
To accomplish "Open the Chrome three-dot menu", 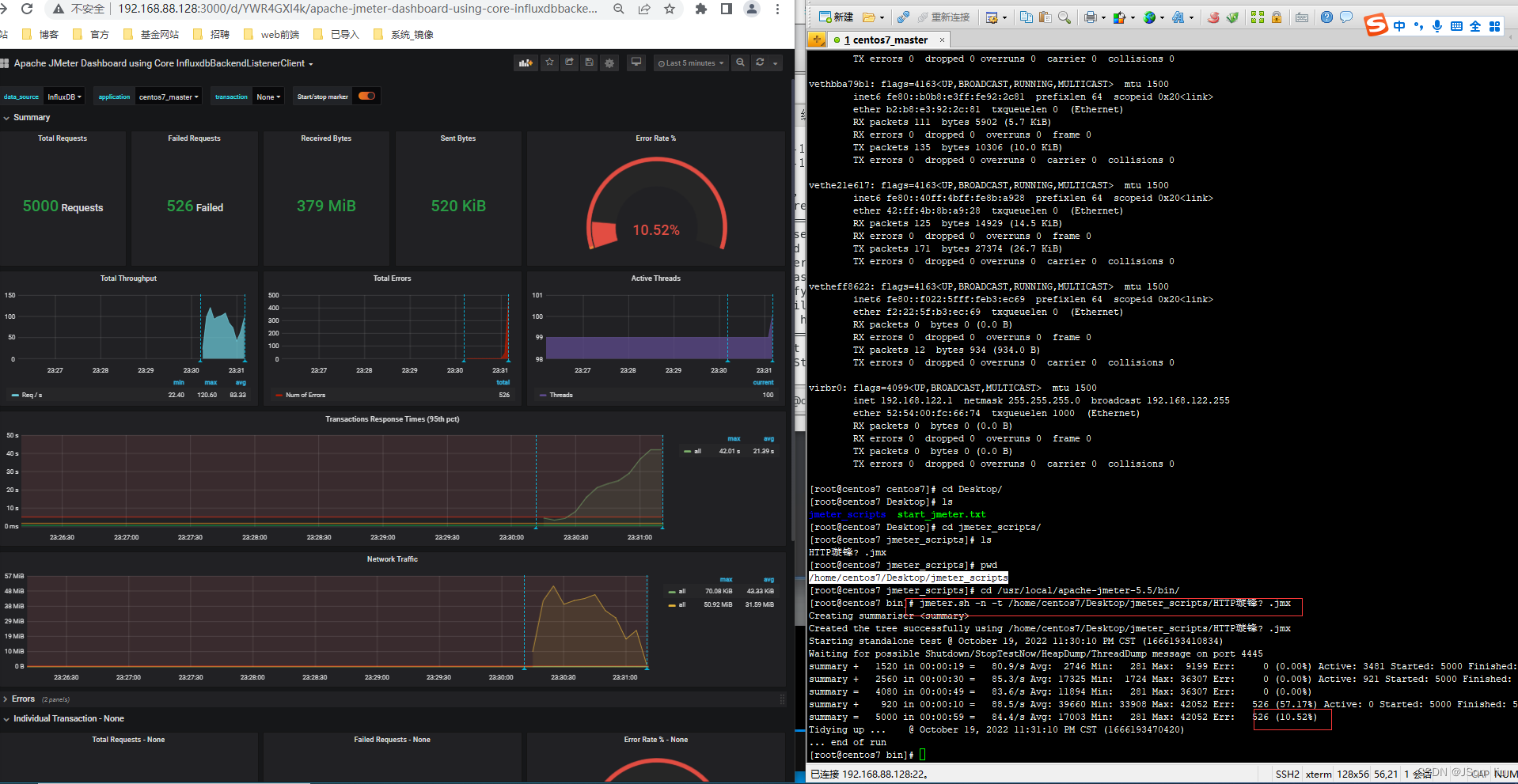I will 777,9.
